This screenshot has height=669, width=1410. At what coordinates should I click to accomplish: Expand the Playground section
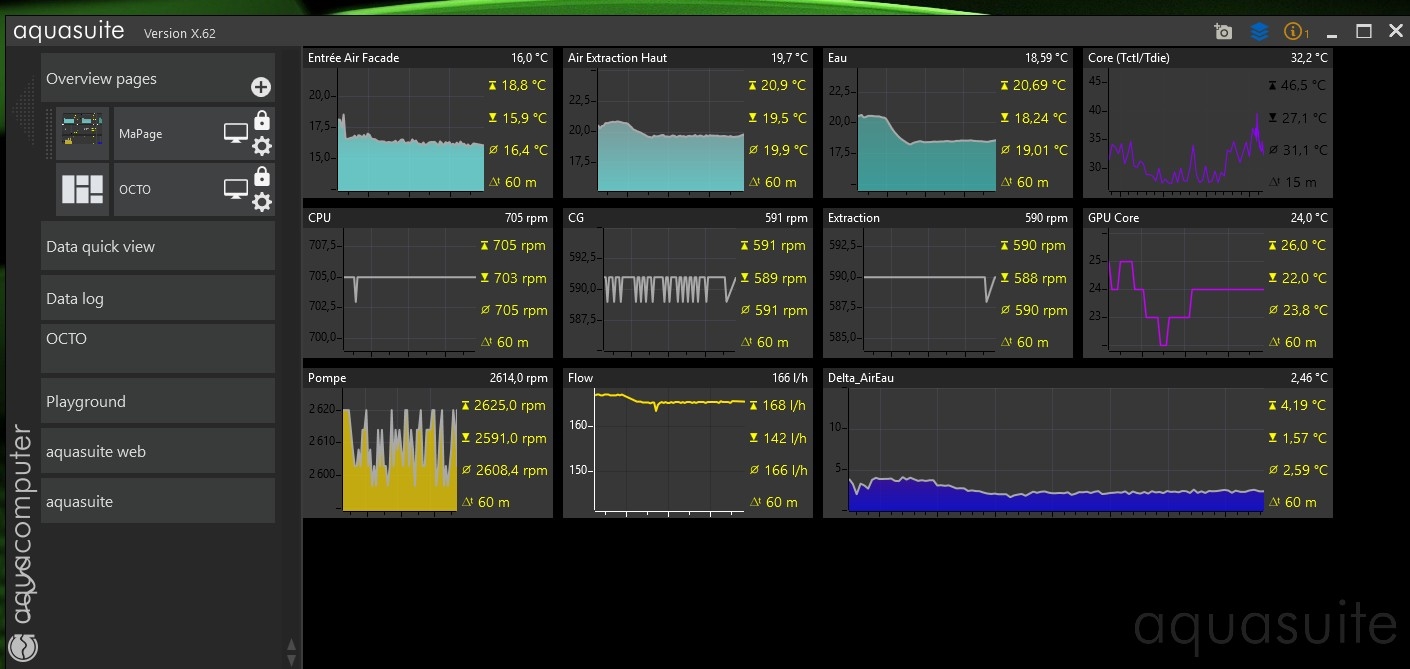pyautogui.click(x=158, y=402)
